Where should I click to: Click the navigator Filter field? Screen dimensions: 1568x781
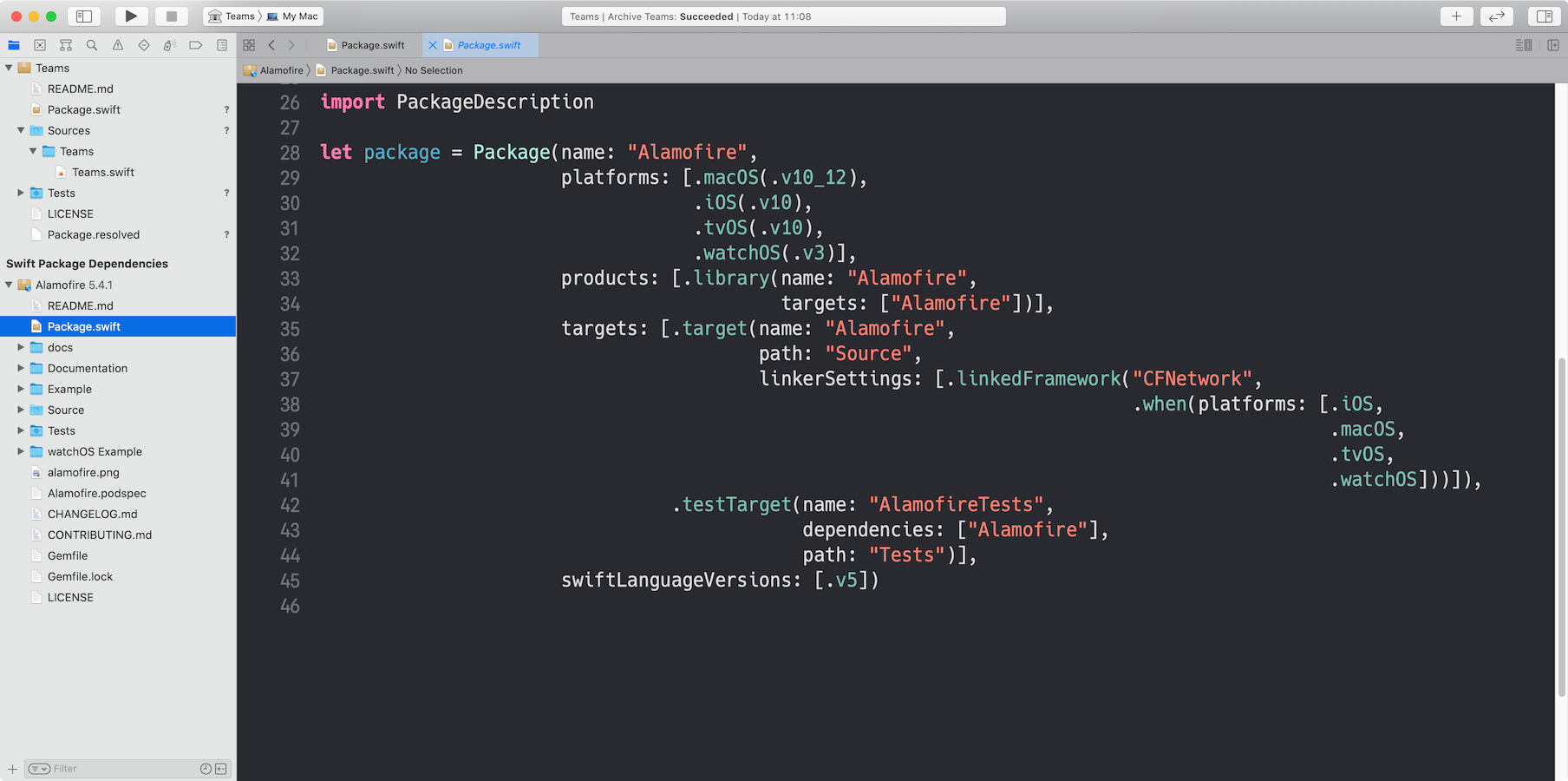point(121,769)
